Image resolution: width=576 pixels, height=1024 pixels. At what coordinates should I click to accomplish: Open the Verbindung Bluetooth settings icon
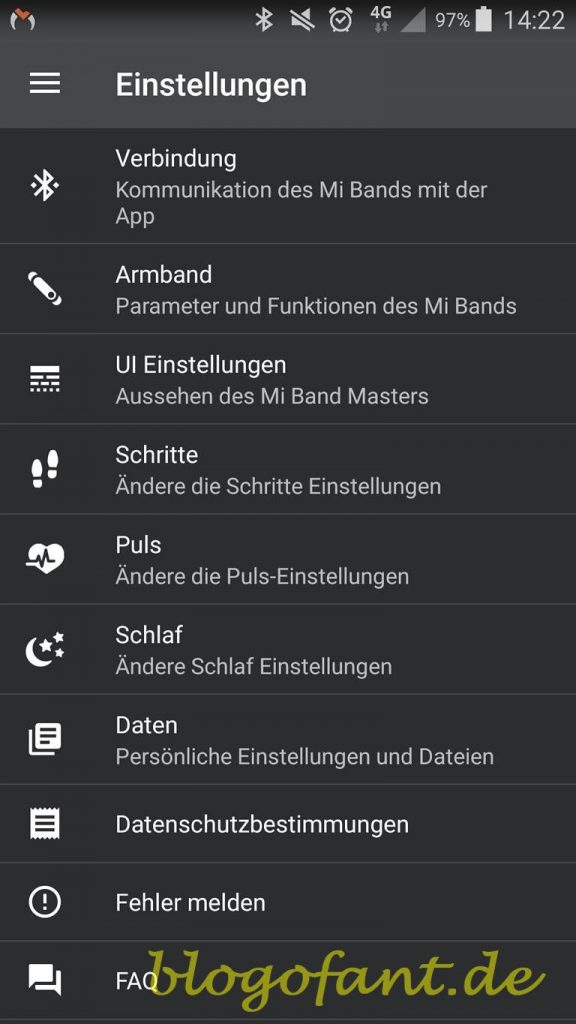tap(44, 186)
